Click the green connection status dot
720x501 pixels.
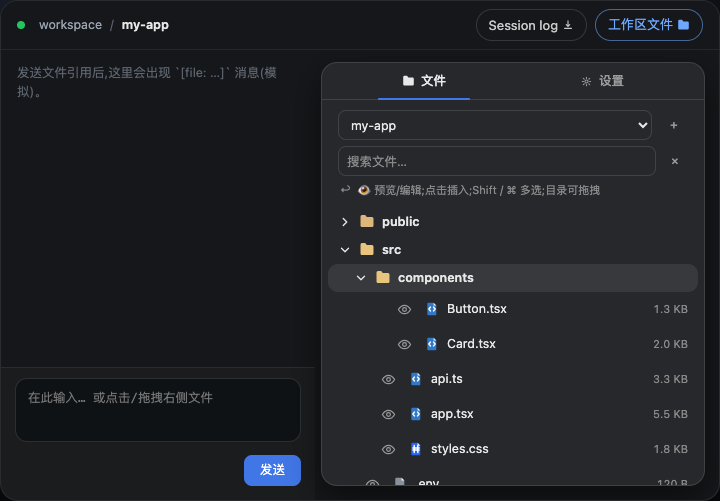pyautogui.click(x=21, y=25)
